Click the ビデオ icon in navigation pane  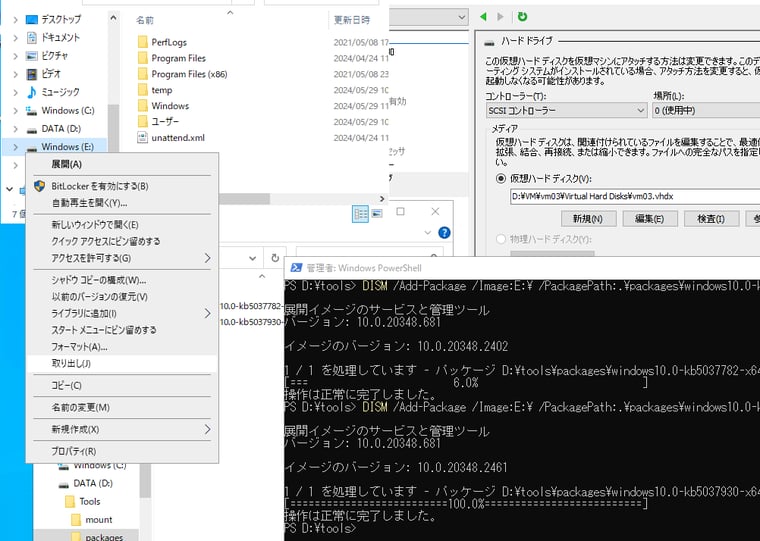32,74
